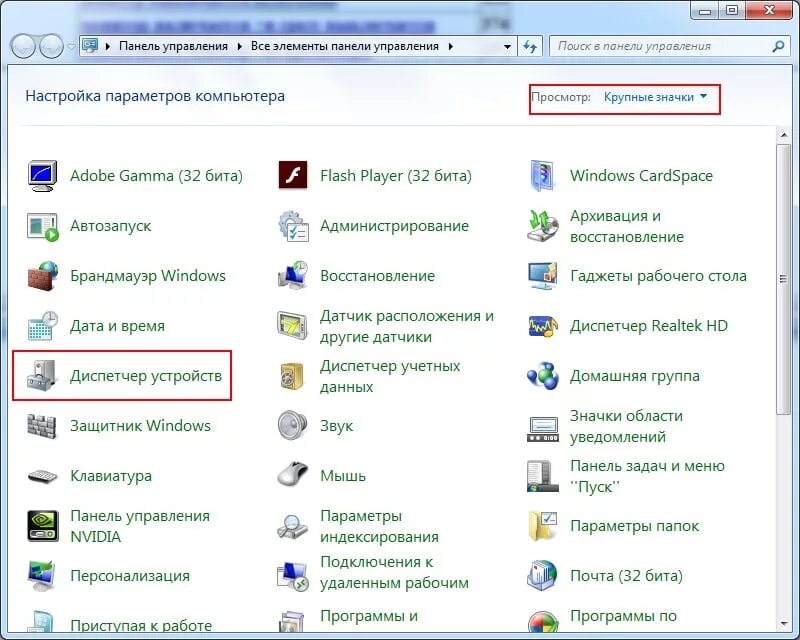Open Администрирование link
Viewport: 800px width, 640px height.
tap(394, 226)
